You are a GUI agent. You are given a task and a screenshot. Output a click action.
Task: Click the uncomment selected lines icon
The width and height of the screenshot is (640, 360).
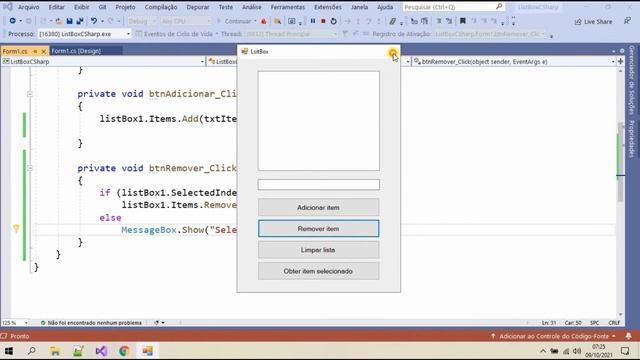click(449, 21)
